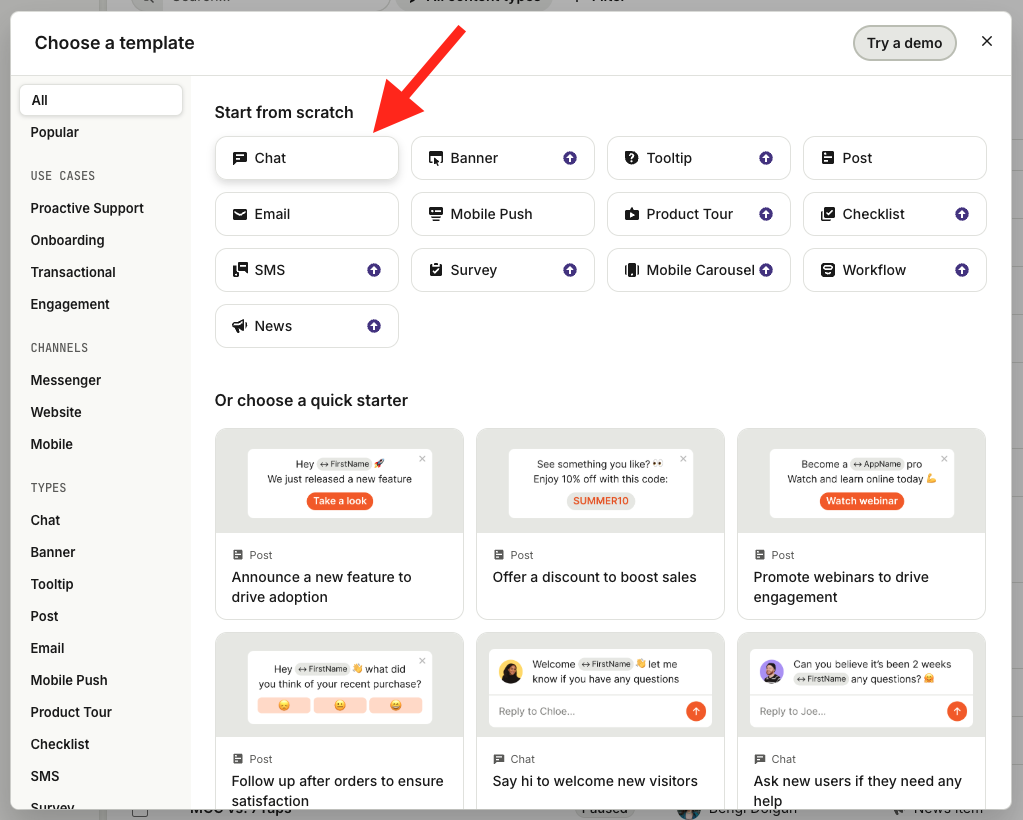Click the upgrade arrow badge on Mobile Carousel
The image size is (1023, 820).
pyautogui.click(x=766, y=270)
